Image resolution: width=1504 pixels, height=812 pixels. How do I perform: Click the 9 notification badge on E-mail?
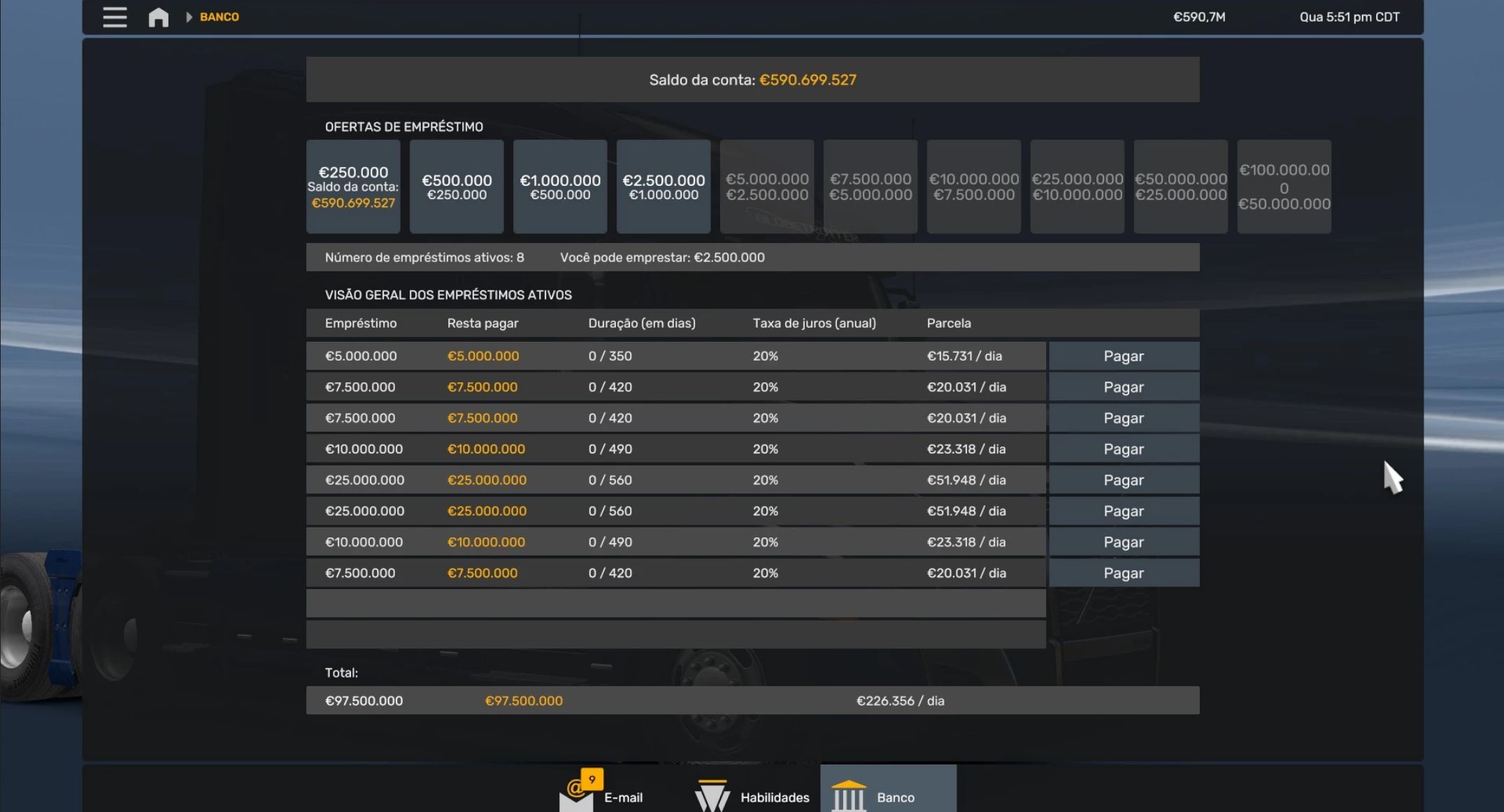[x=592, y=779]
